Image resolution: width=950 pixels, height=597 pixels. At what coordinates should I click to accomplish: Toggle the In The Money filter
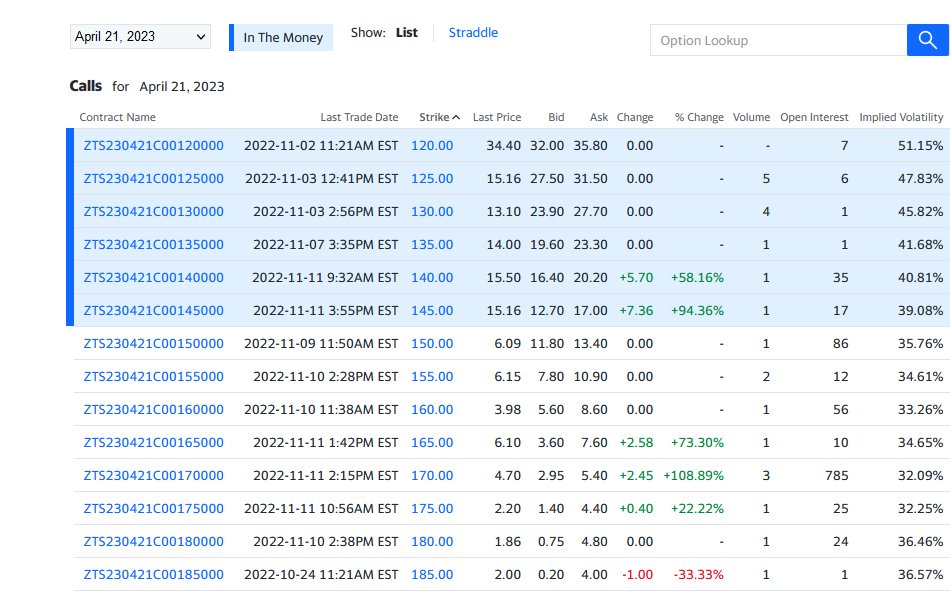click(281, 38)
